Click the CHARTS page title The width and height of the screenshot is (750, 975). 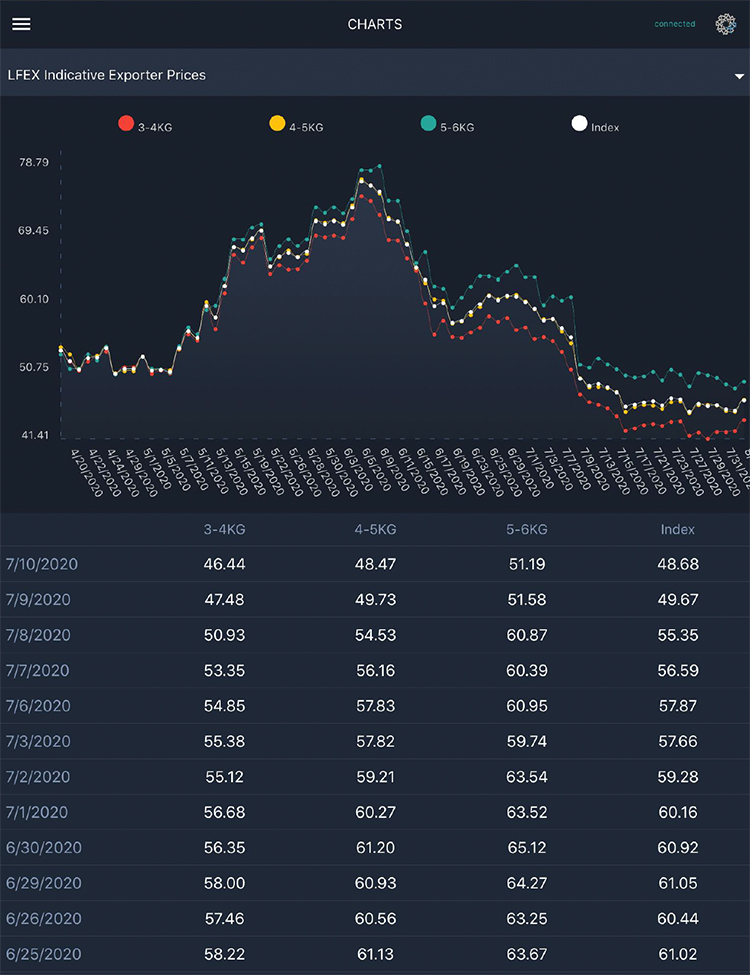(x=374, y=24)
